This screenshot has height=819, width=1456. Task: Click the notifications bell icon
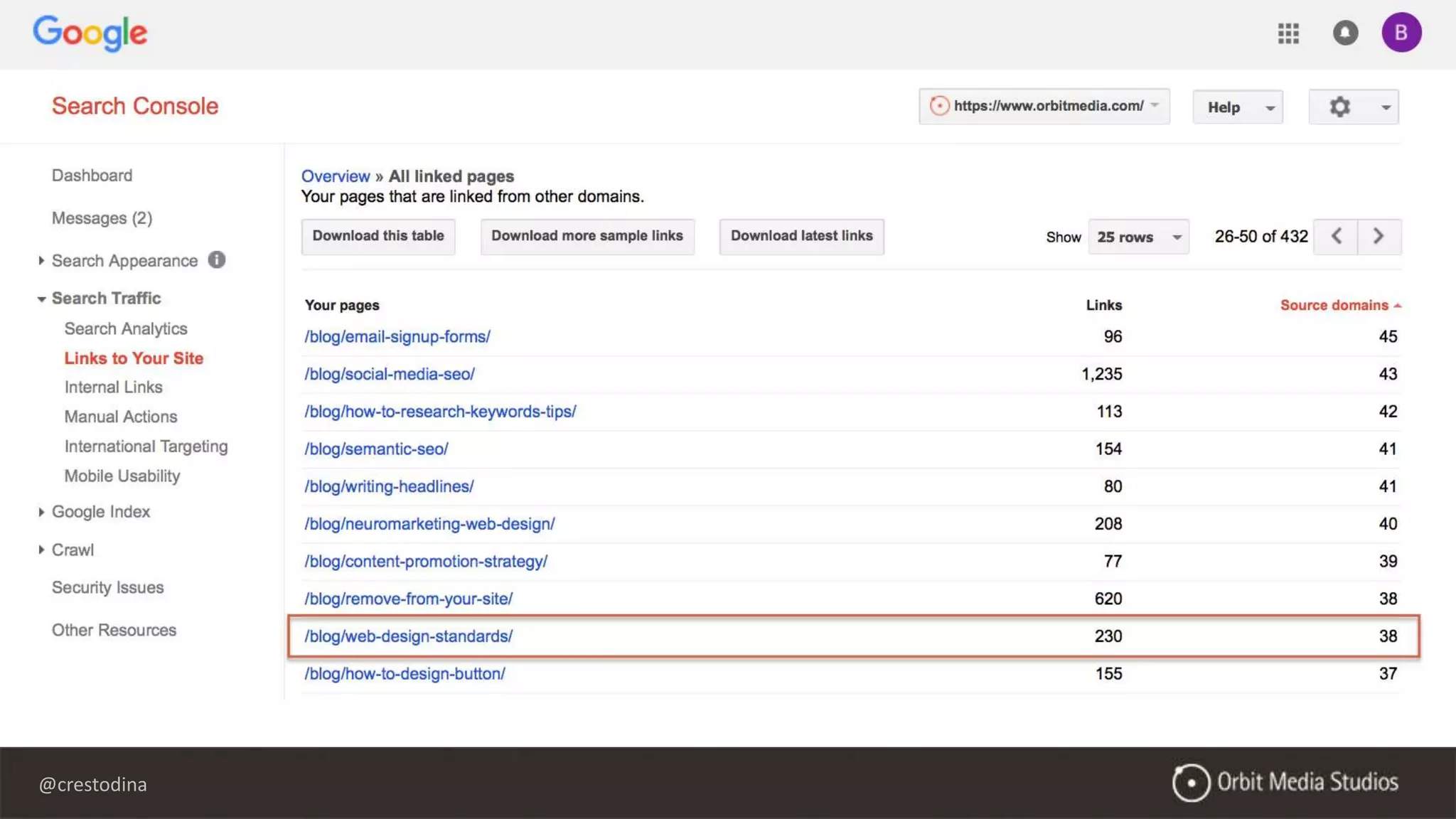pyautogui.click(x=1345, y=33)
